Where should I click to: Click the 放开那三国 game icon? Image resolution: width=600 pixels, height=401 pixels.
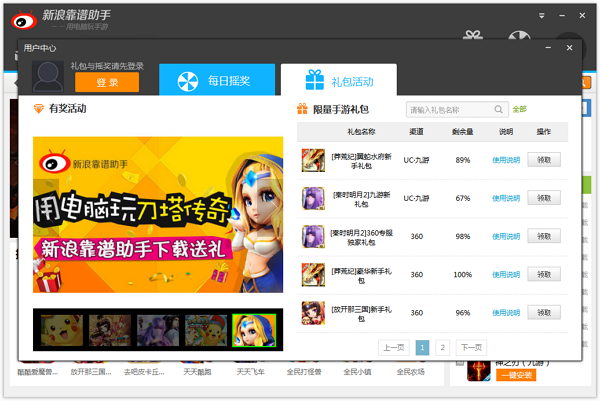313,313
